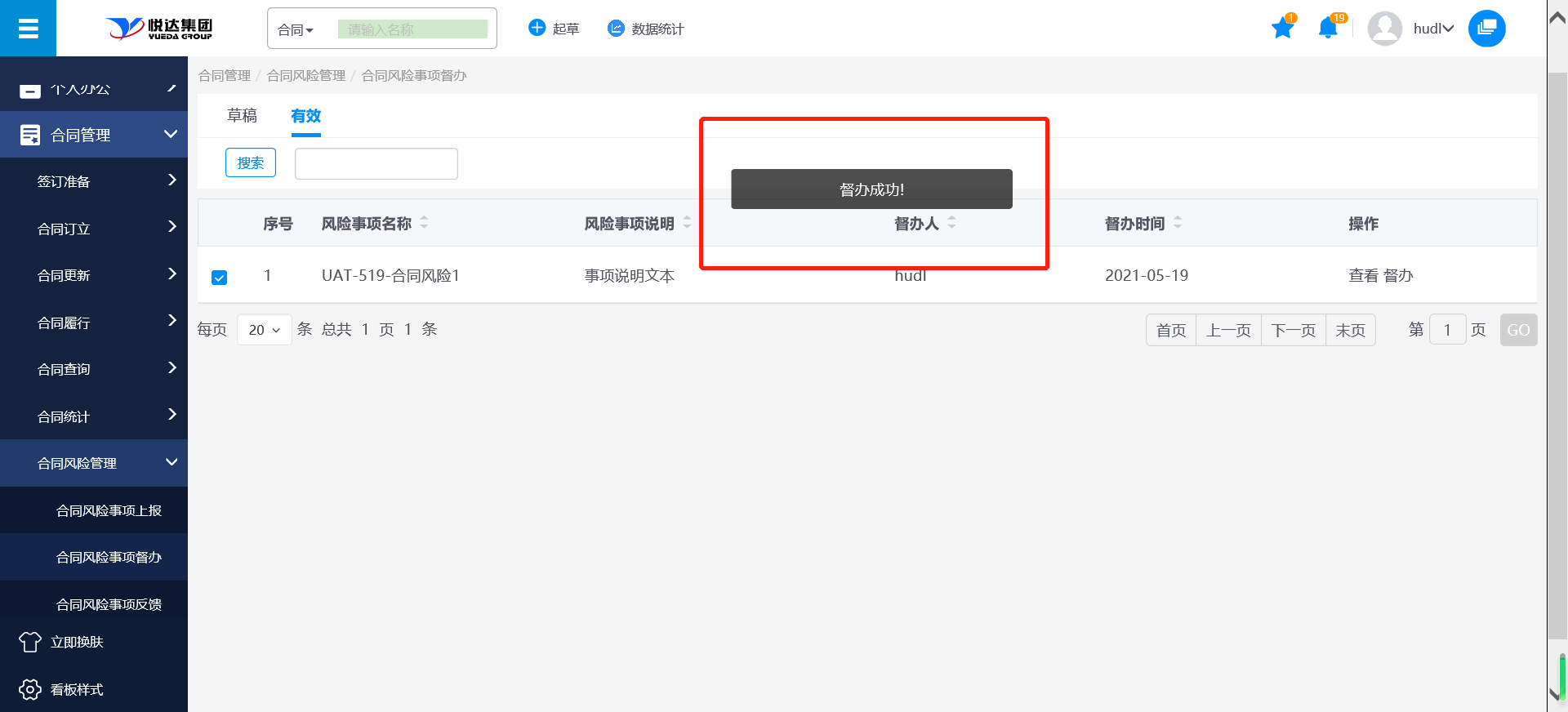Switch to the 草稿 tab
This screenshot has height=712, width=1568.
[242, 116]
